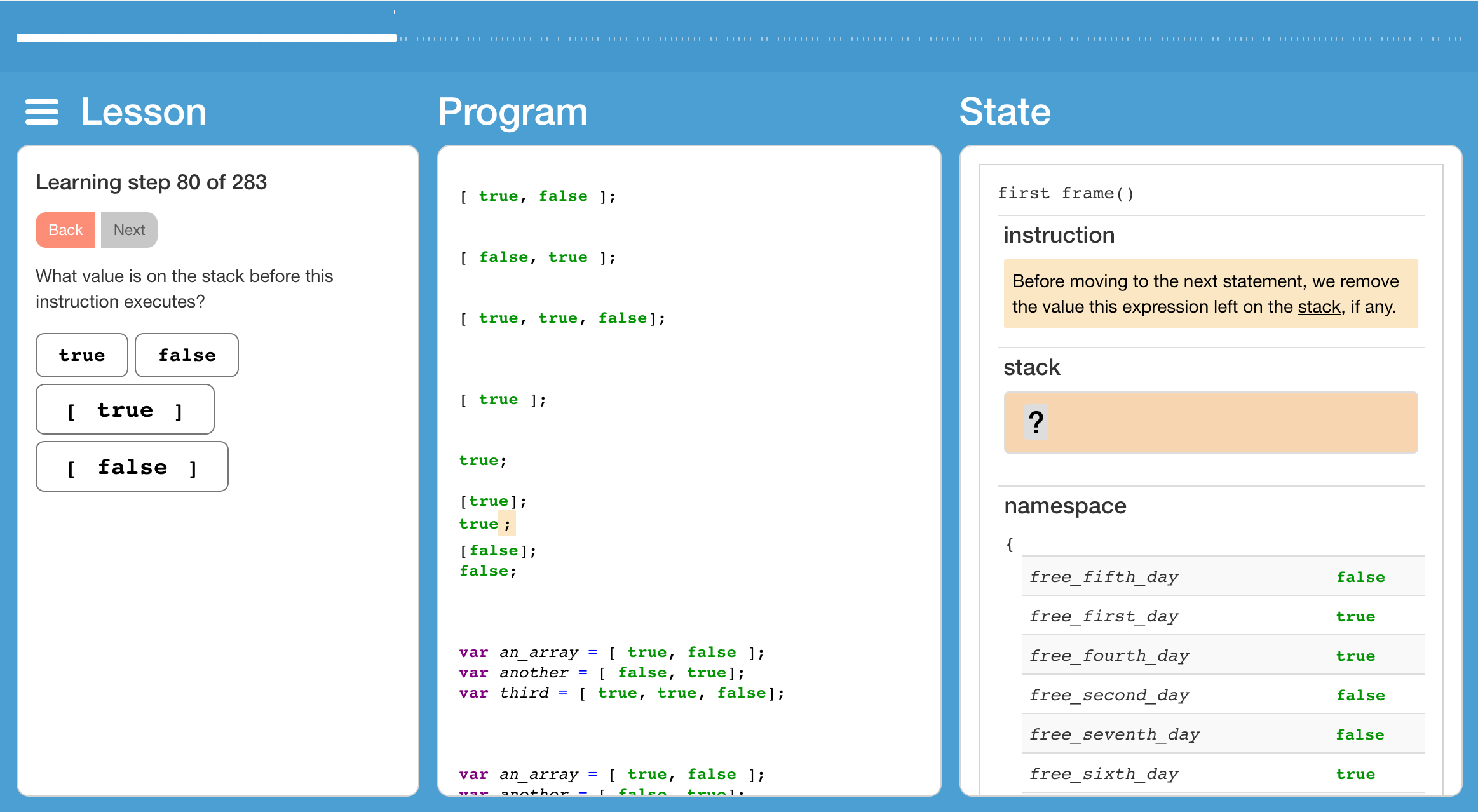This screenshot has height=812, width=1478.
Task: Click the lesson progress bar at top
Action: [x=739, y=39]
